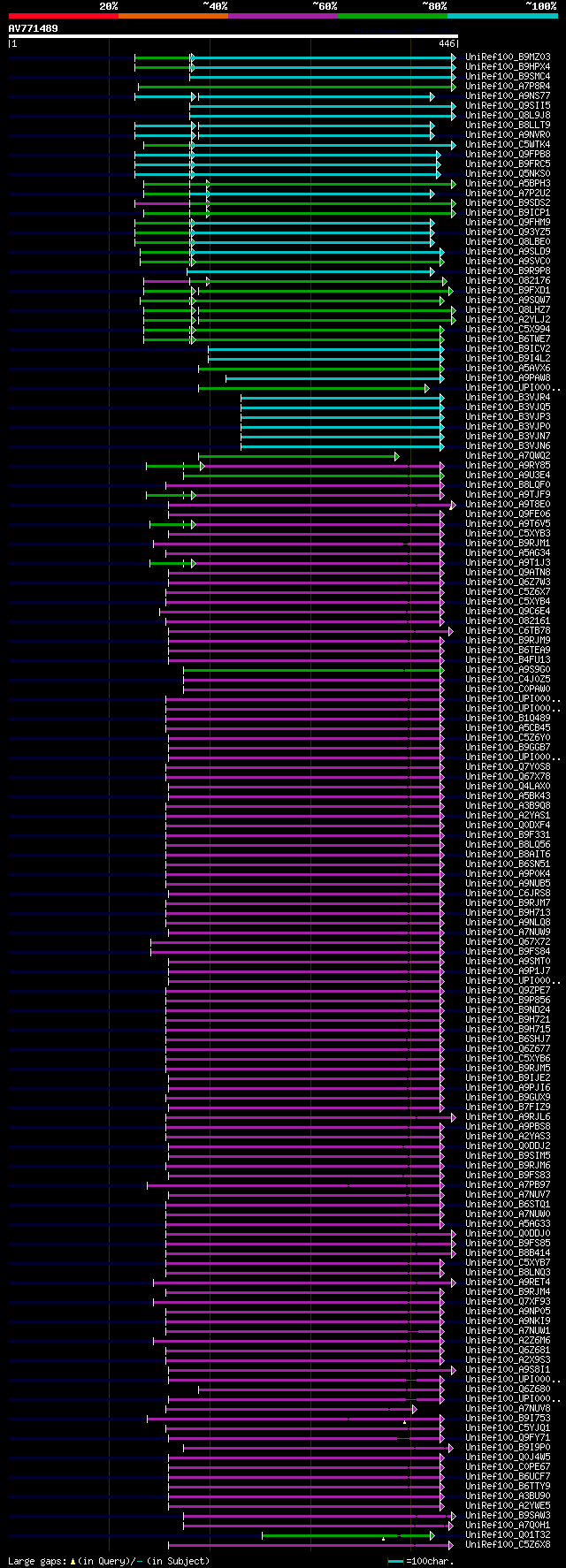Click label UniRef100_A9SLD9
The width and height of the screenshot is (566, 1568).
[x=508, y=252]
